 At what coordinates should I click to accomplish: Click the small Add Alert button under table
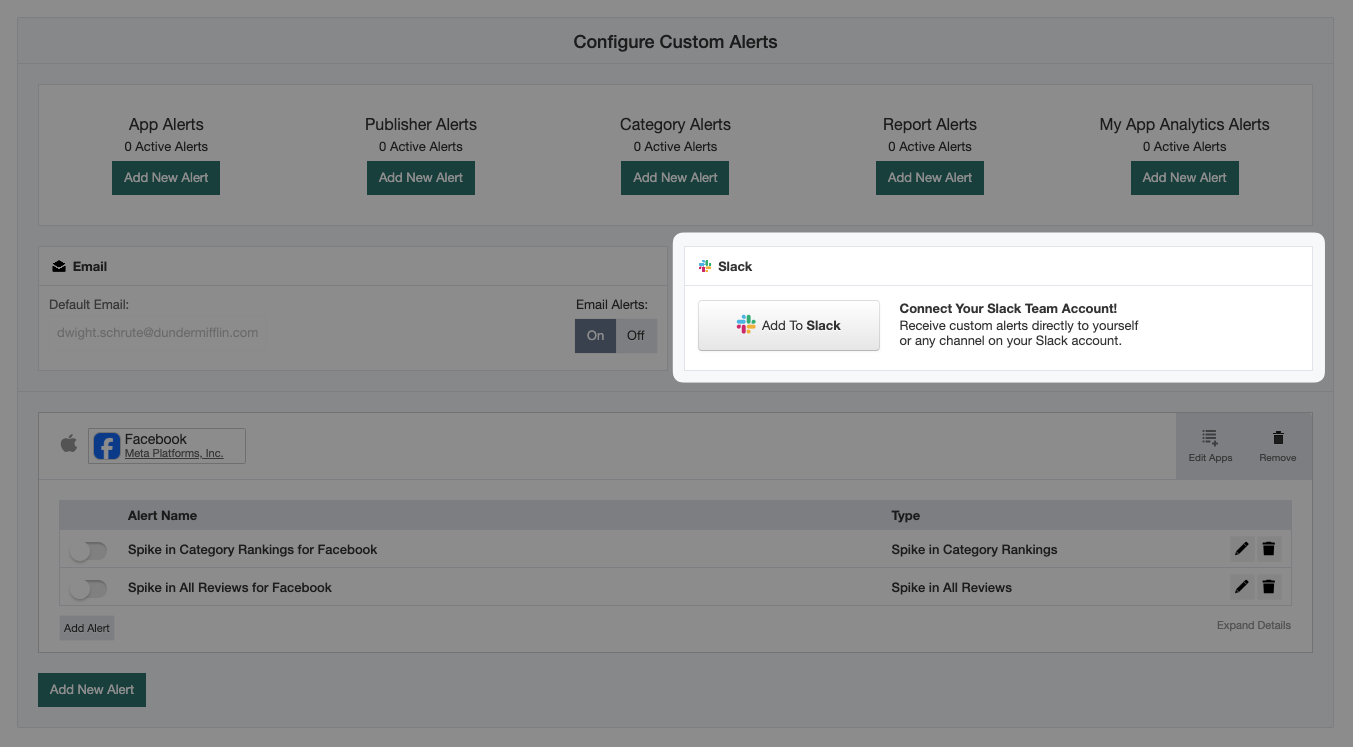pyautogui.click(x=87, y=628)
